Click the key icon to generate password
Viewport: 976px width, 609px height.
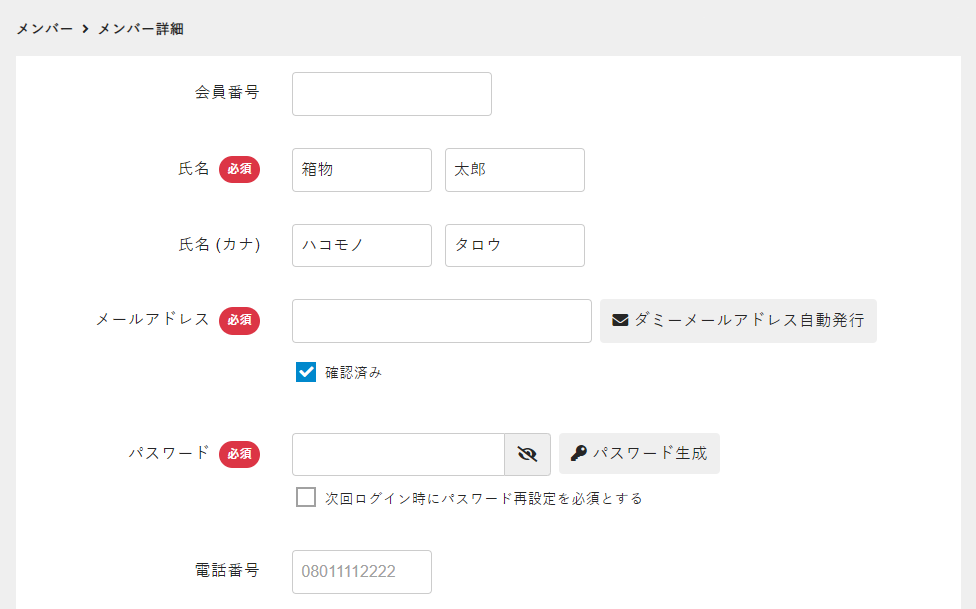pos(578,454)
